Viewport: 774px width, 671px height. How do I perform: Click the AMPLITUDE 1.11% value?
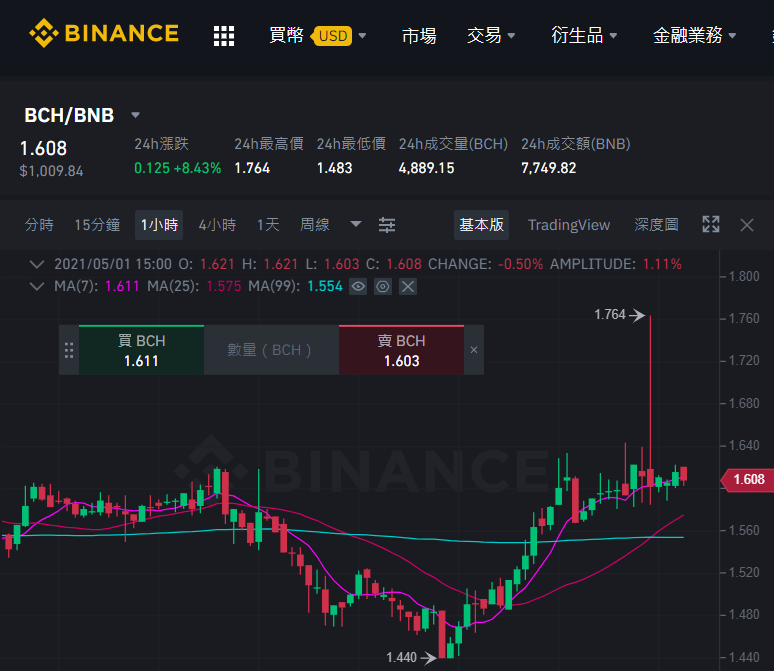pyautogui.click(x=662, y=264)
